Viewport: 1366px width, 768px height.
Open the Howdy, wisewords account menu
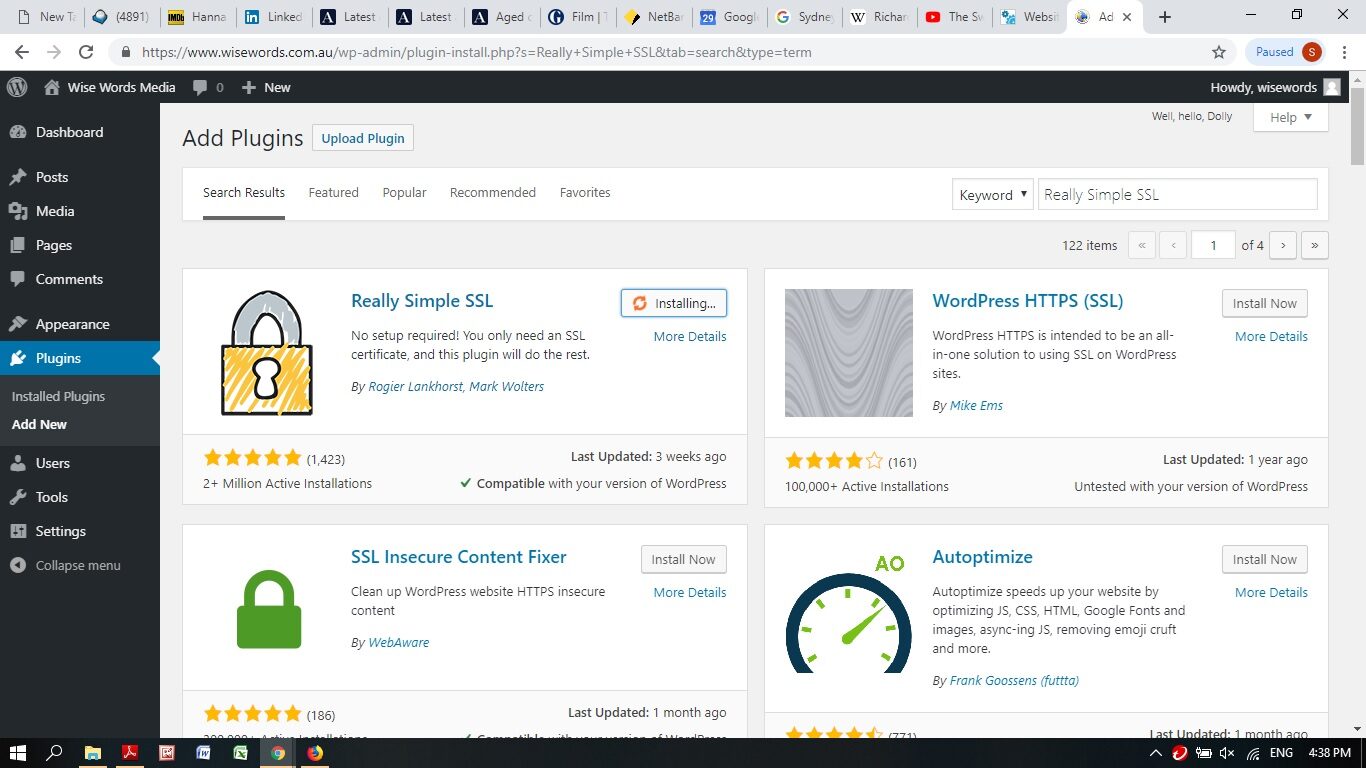(1275, 87)
